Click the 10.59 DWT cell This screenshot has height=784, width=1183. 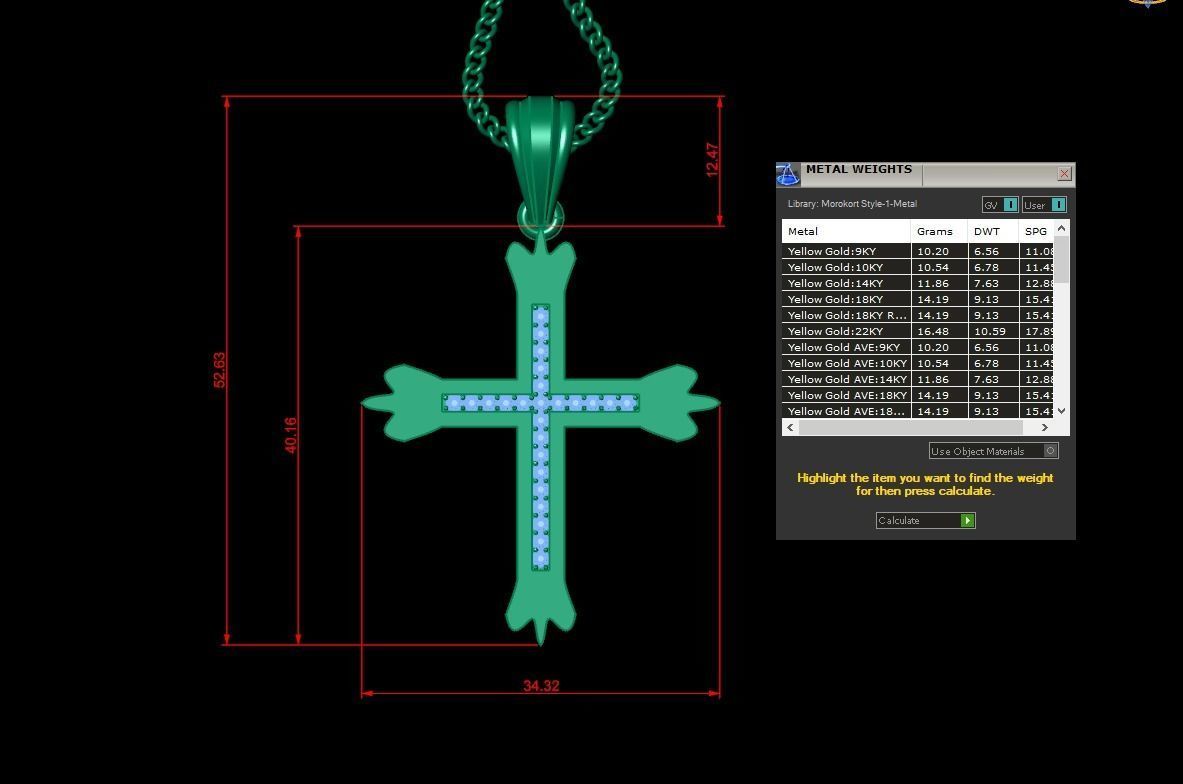993,331
